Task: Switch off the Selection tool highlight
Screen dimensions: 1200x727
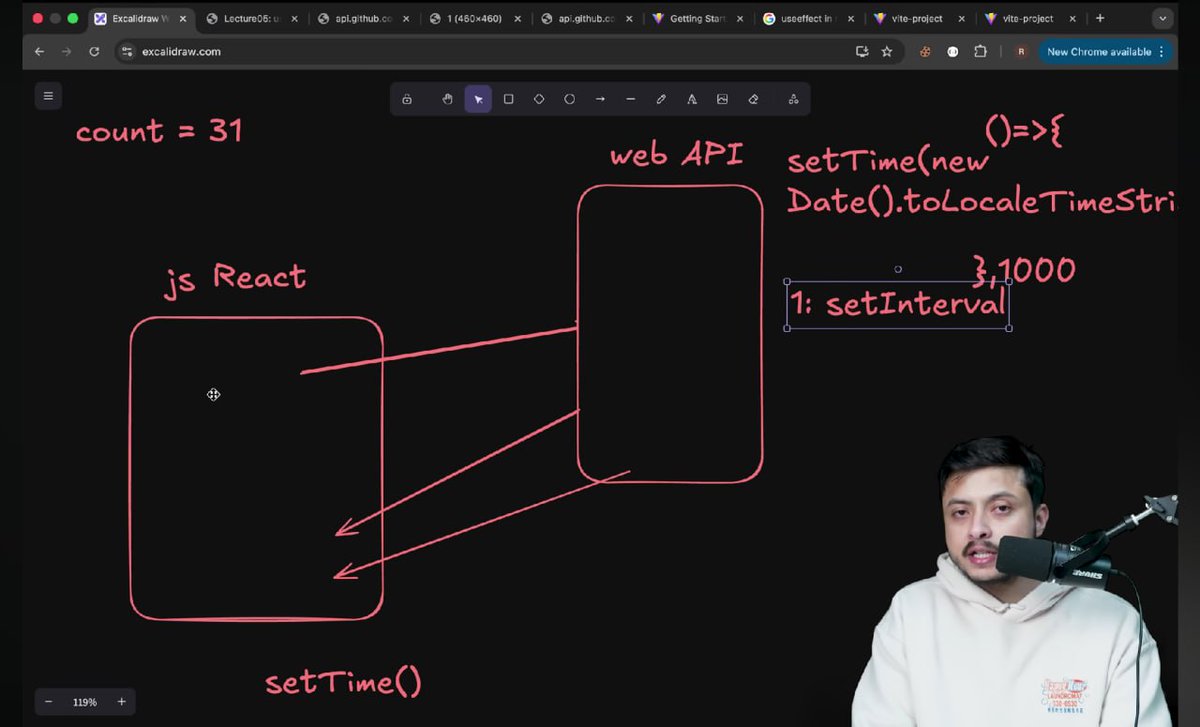Action: pyautogui.click(x=478, y=99)
